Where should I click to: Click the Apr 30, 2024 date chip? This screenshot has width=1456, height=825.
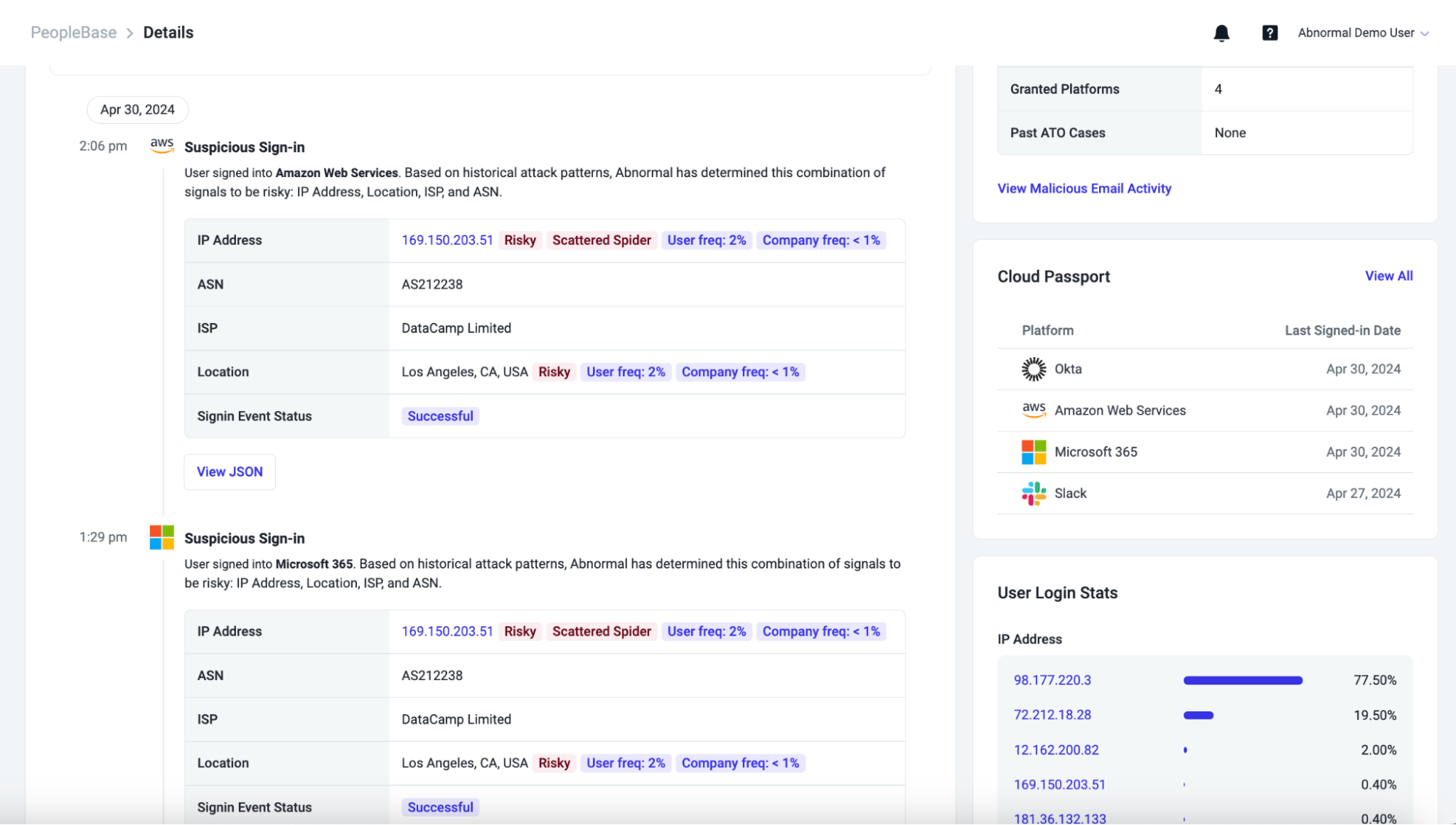pyautogui.click(x=138, y=110)
